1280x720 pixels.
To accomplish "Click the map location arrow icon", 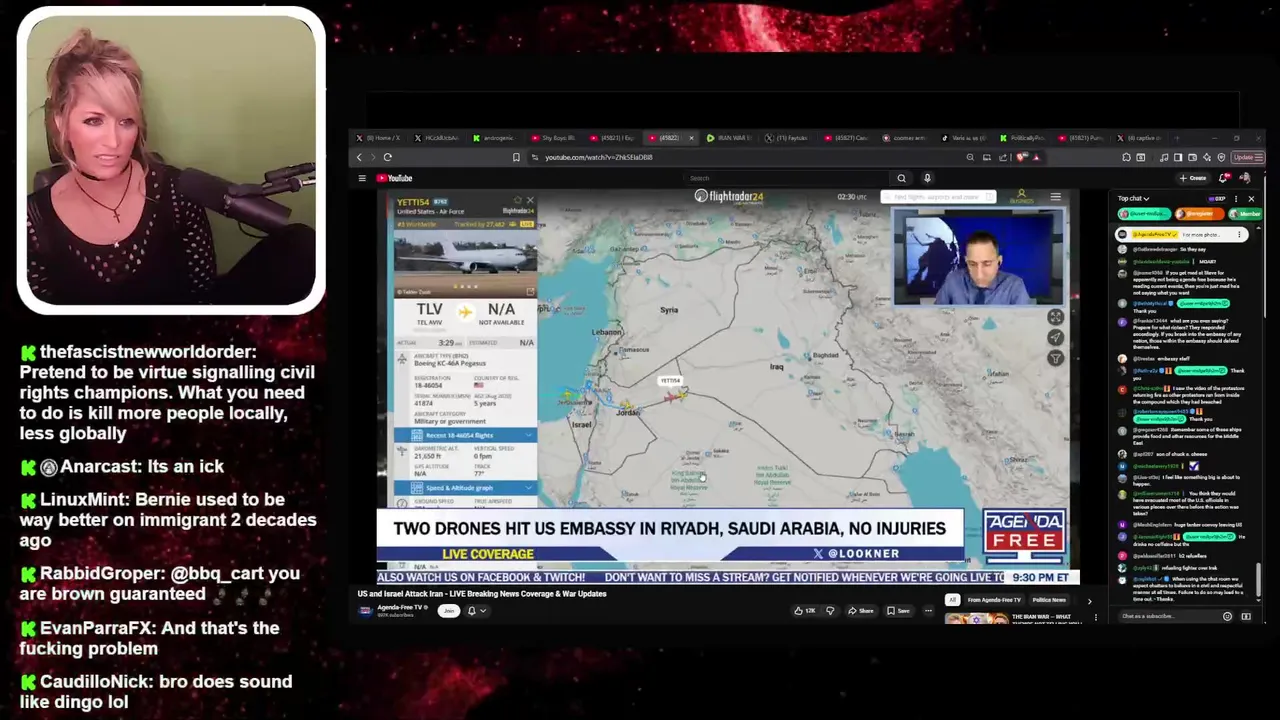I will pyautogui.click(x=1055, y=338).
